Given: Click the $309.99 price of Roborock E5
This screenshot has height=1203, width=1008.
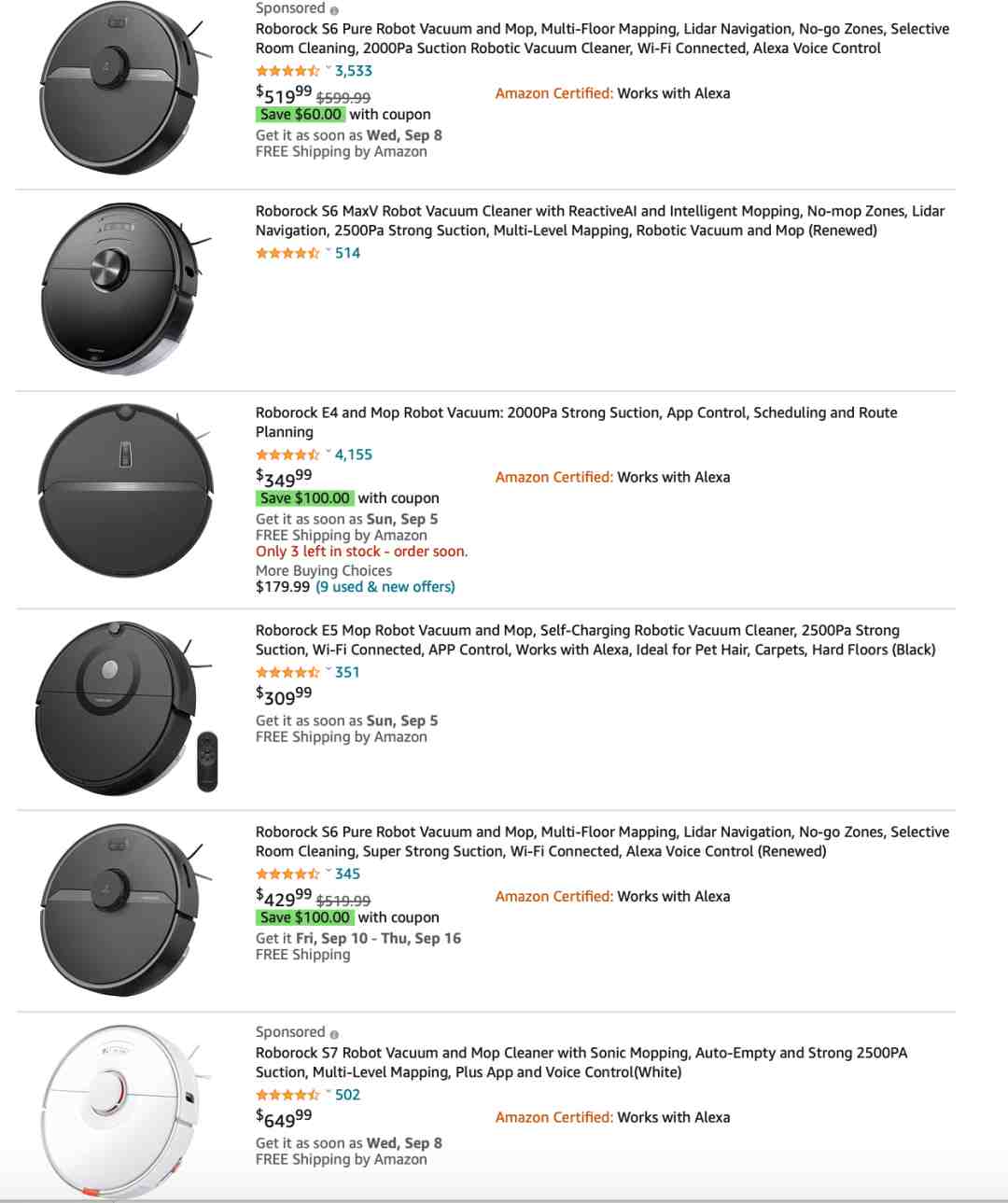Looking at the screenshot, I should coord(284,695).
